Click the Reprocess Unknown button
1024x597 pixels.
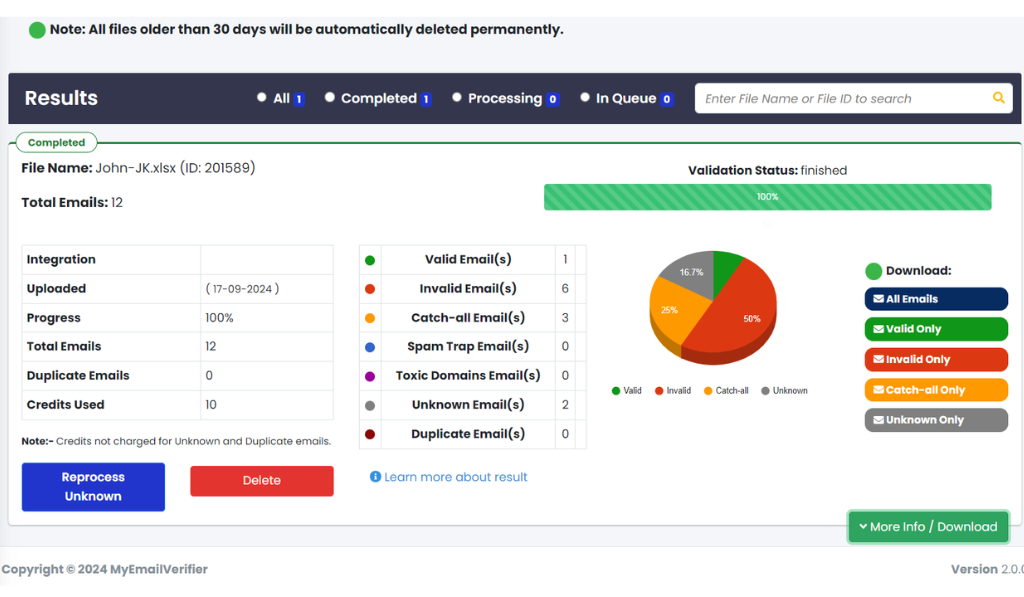pyautogui.click(x=93, y=487)
